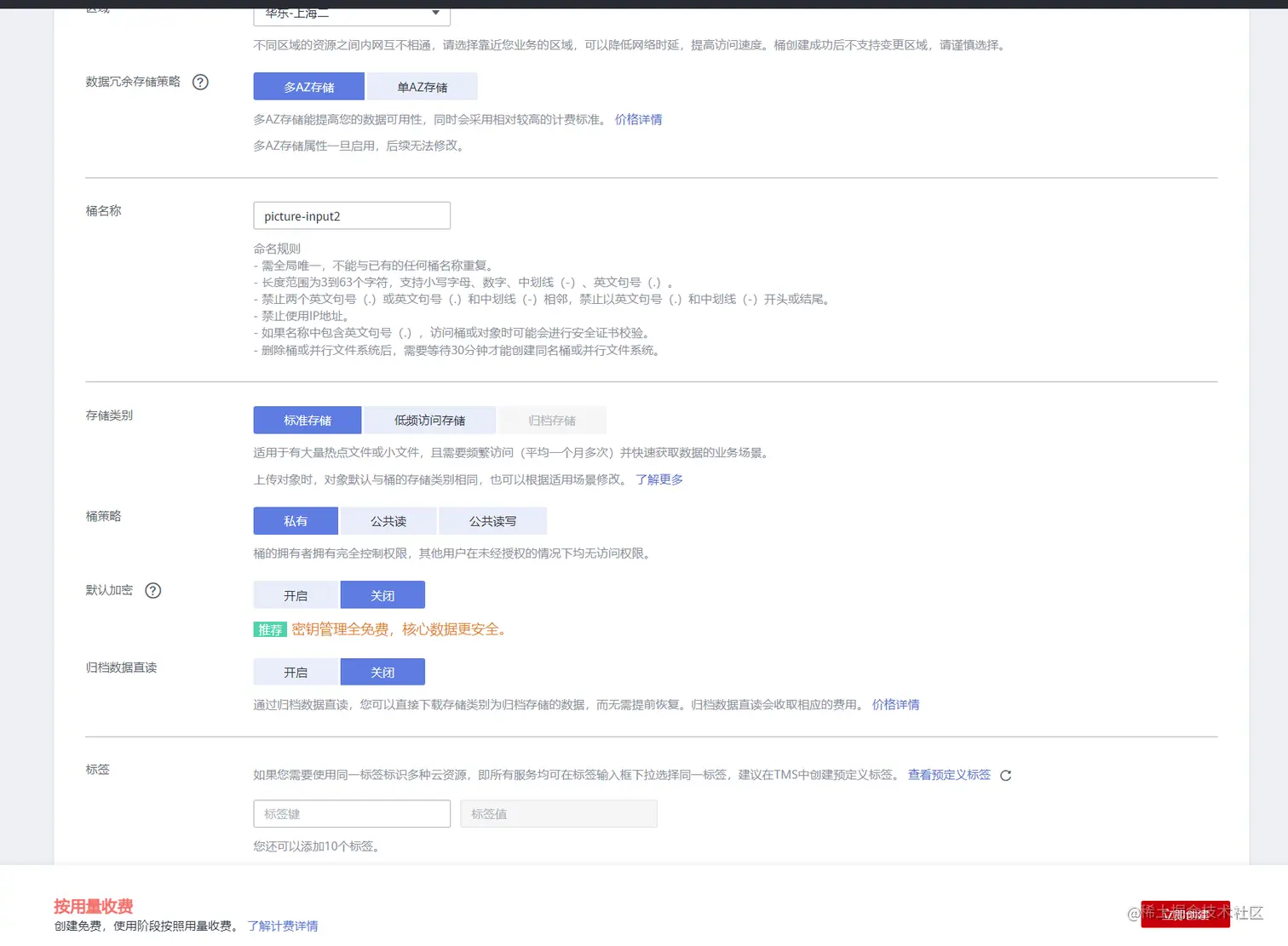
Task: Click the 命名规则 heading text
Action: click(x=277, y=249)
